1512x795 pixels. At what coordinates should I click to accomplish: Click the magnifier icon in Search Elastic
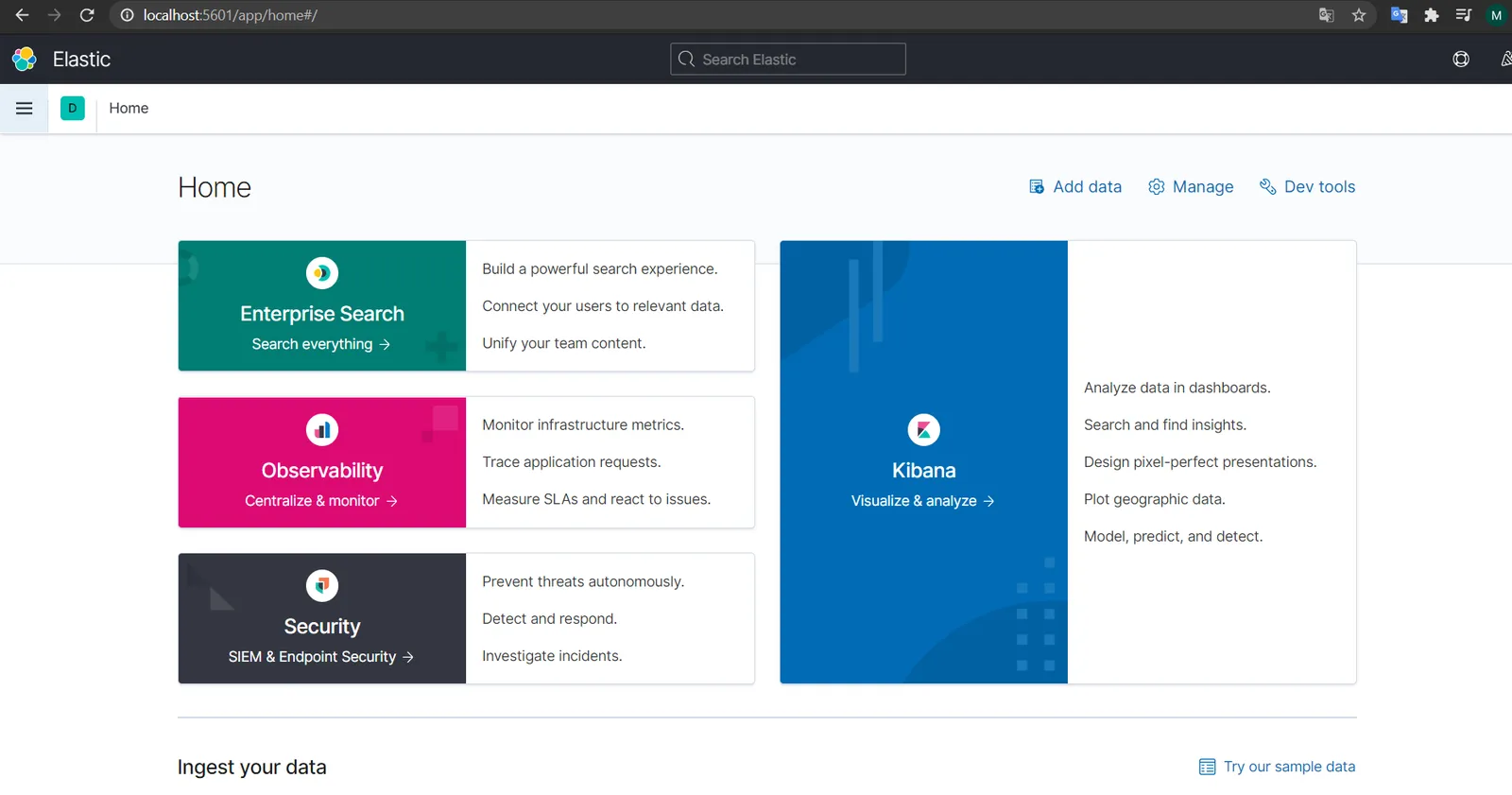[x=687, y=59]
